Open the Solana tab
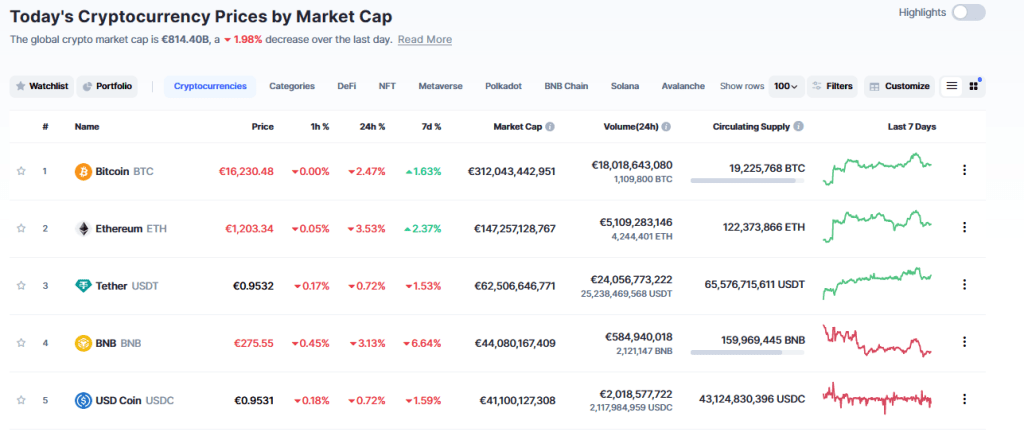This screenshot has height=436, width=1024. pos(625,86)
